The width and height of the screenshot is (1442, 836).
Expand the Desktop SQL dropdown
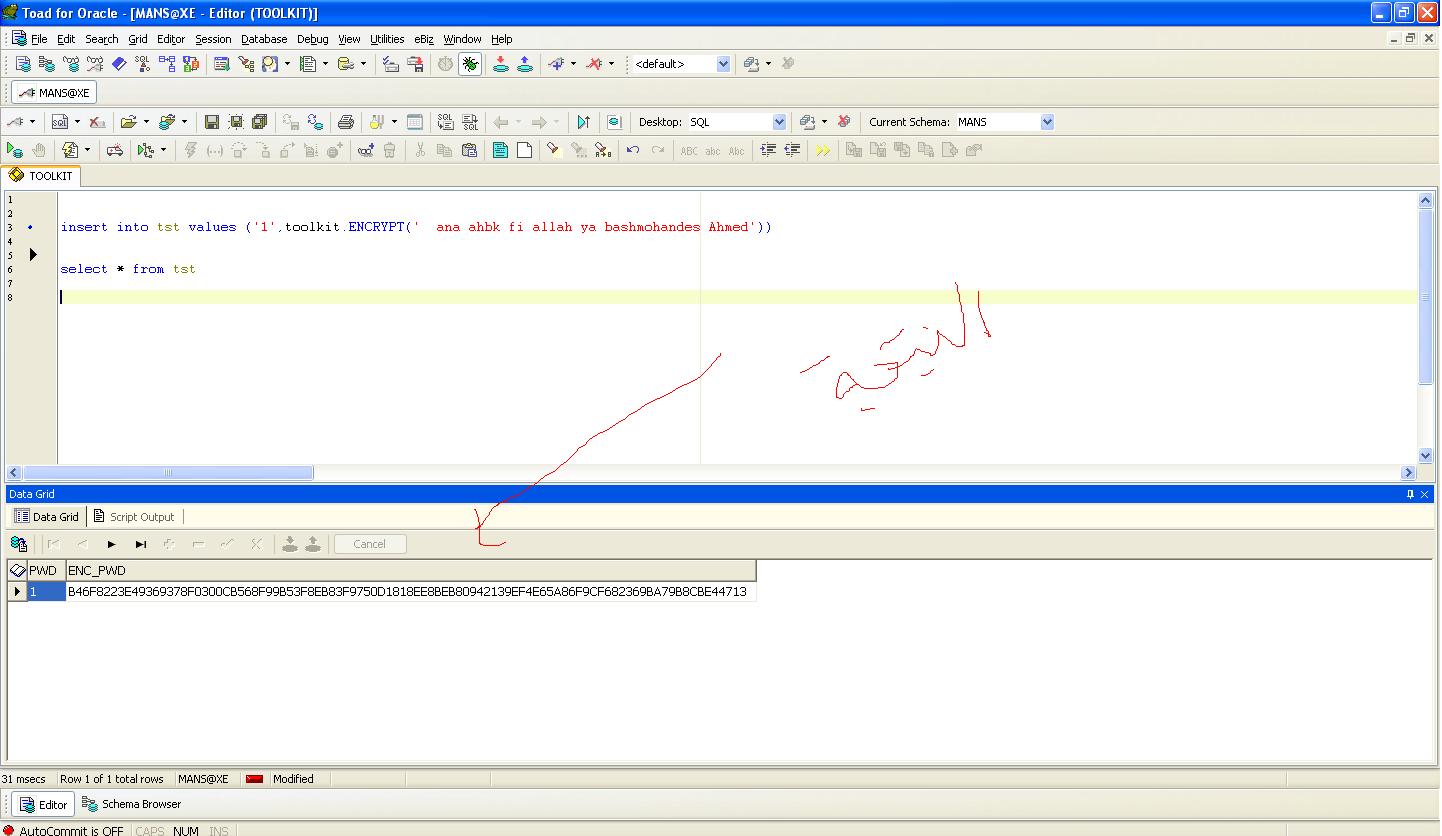[779, 122]
